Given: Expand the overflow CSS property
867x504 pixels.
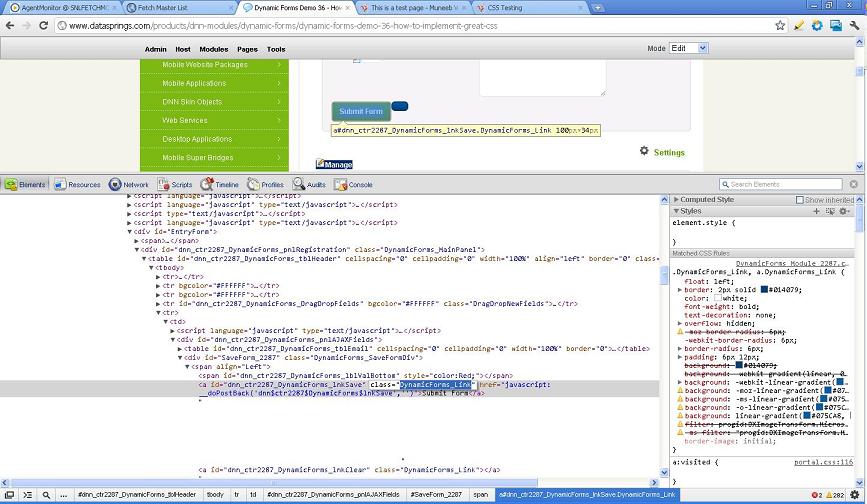Looking at the screenshot, I should (680, 323).
